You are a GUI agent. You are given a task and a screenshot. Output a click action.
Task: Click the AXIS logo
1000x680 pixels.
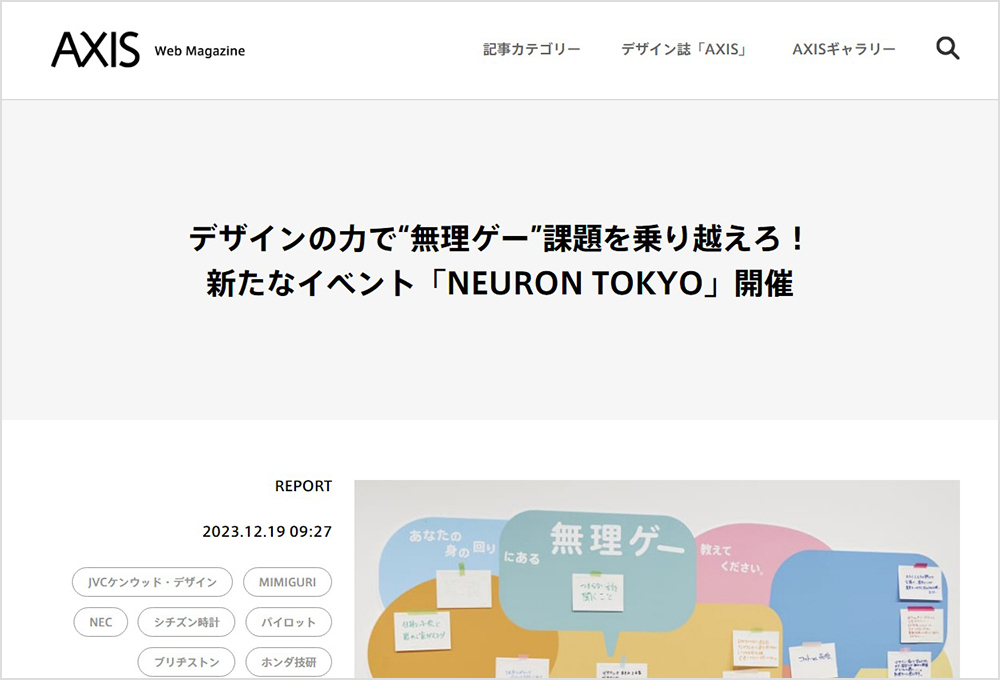click(96, 50)
